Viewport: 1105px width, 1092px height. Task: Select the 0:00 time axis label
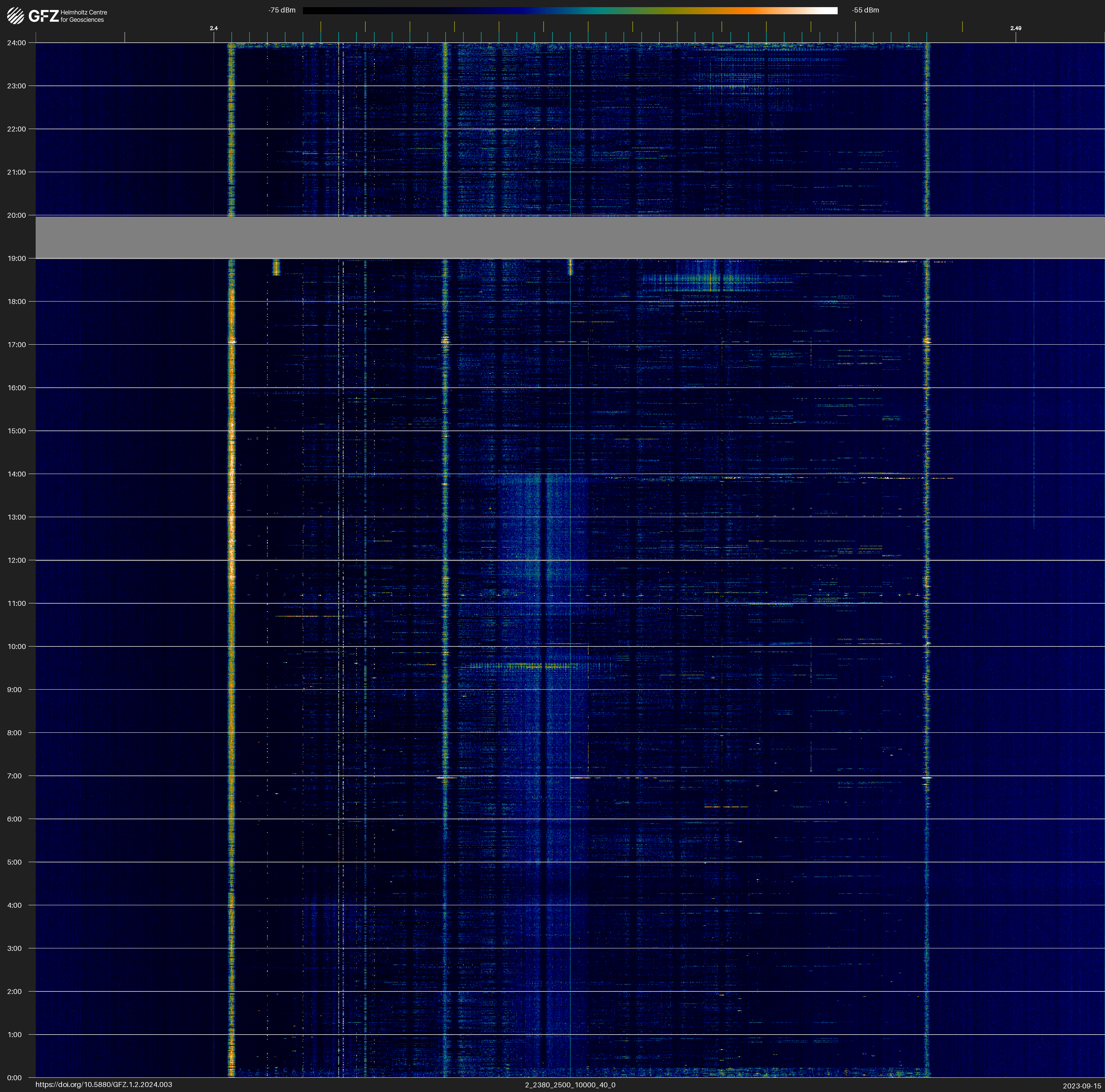[15, 1078]
